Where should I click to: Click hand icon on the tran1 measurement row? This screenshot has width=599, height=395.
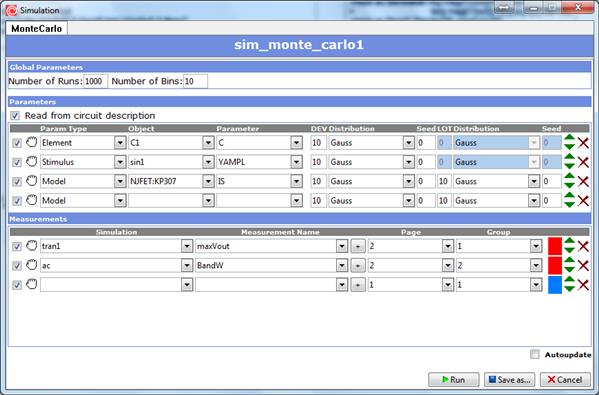(32, 246)
